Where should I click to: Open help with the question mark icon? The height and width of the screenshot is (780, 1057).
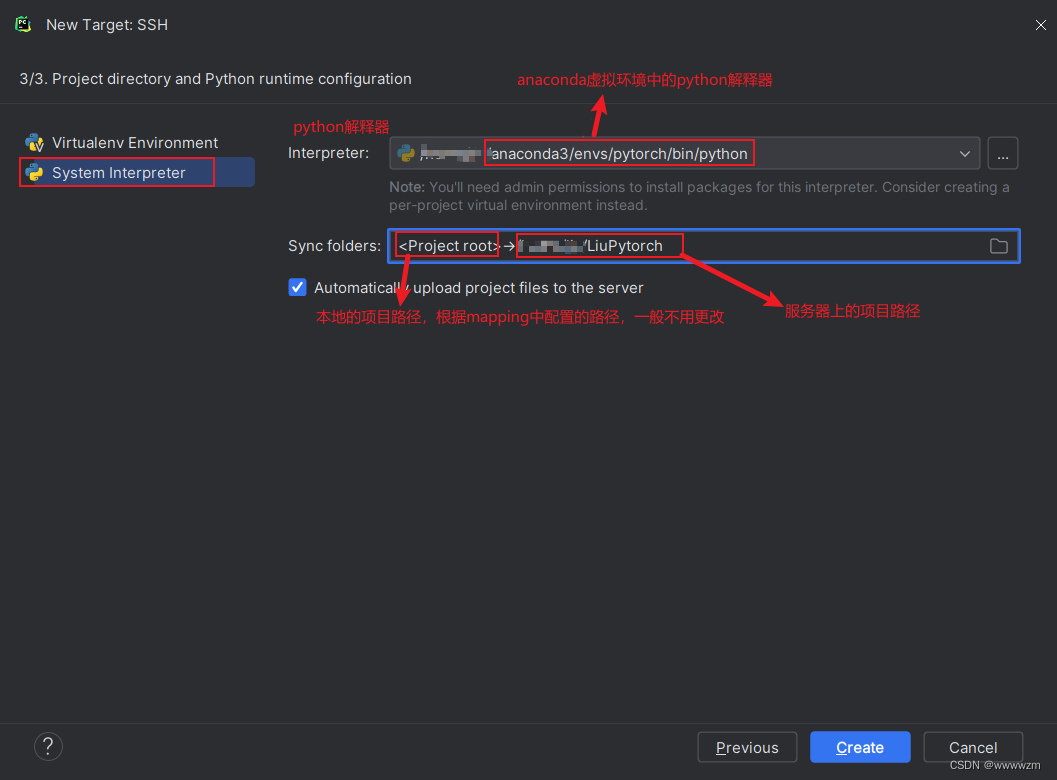(x=49, y=746)
